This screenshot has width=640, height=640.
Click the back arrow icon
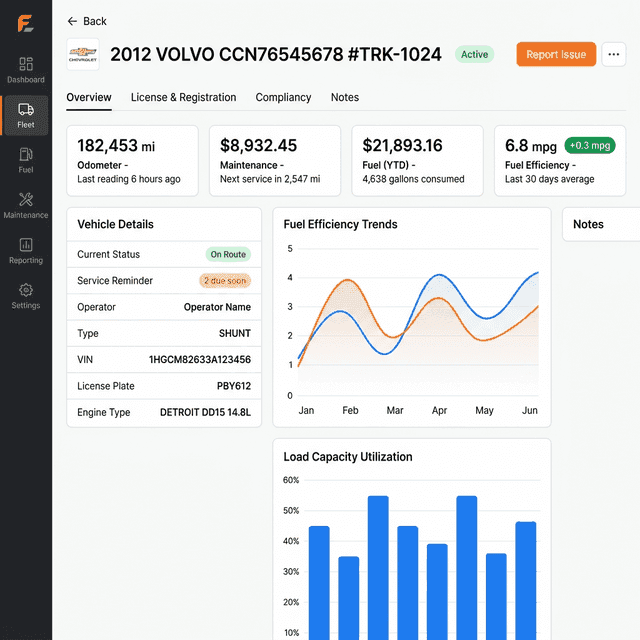coord(72,21)
